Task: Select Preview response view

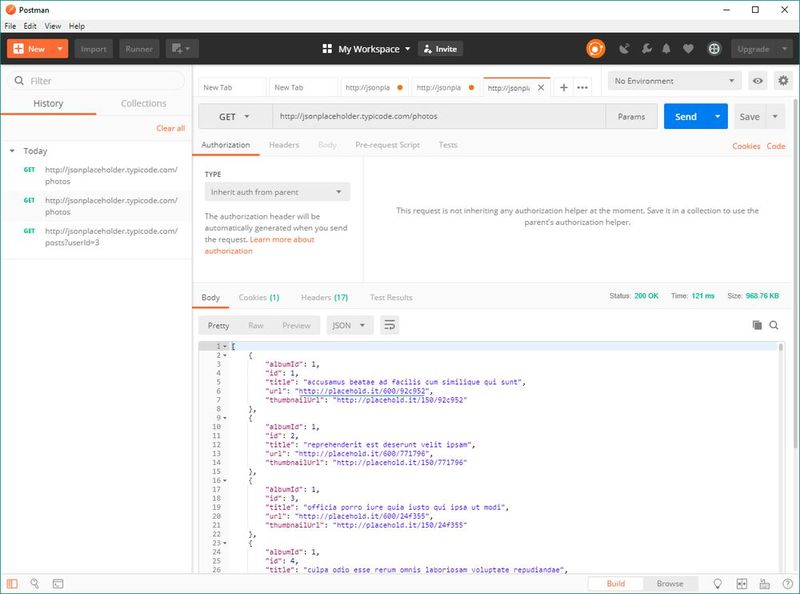Action: (296, 326)
